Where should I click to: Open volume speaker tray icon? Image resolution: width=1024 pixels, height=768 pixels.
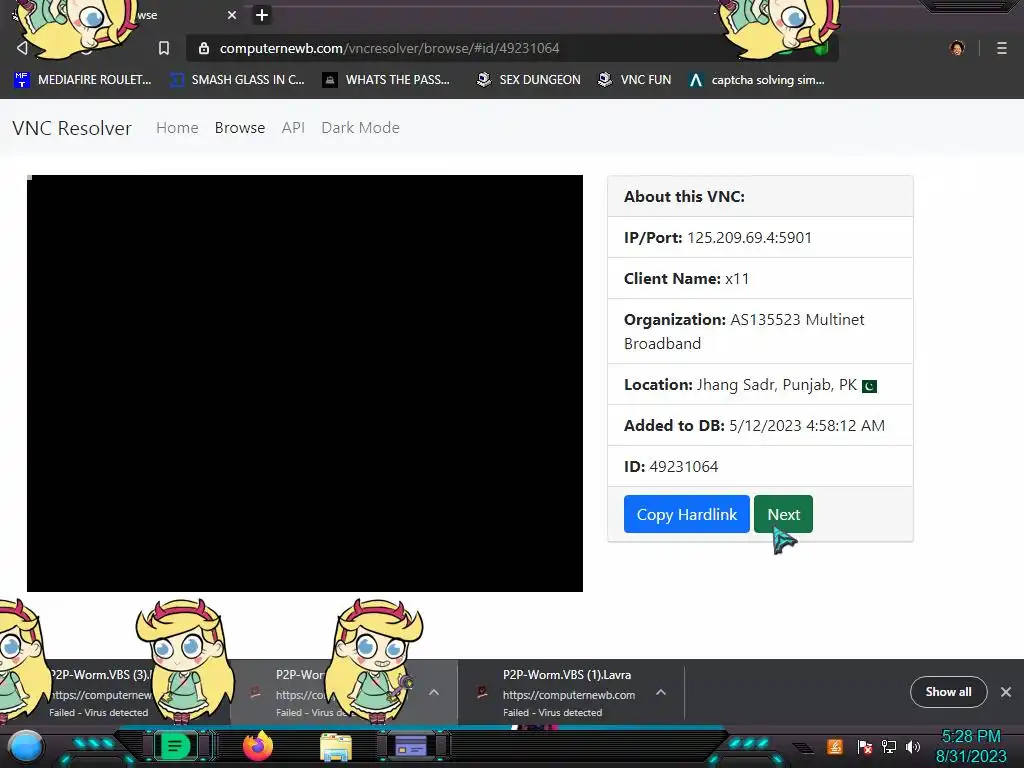(x=913, y=746)
